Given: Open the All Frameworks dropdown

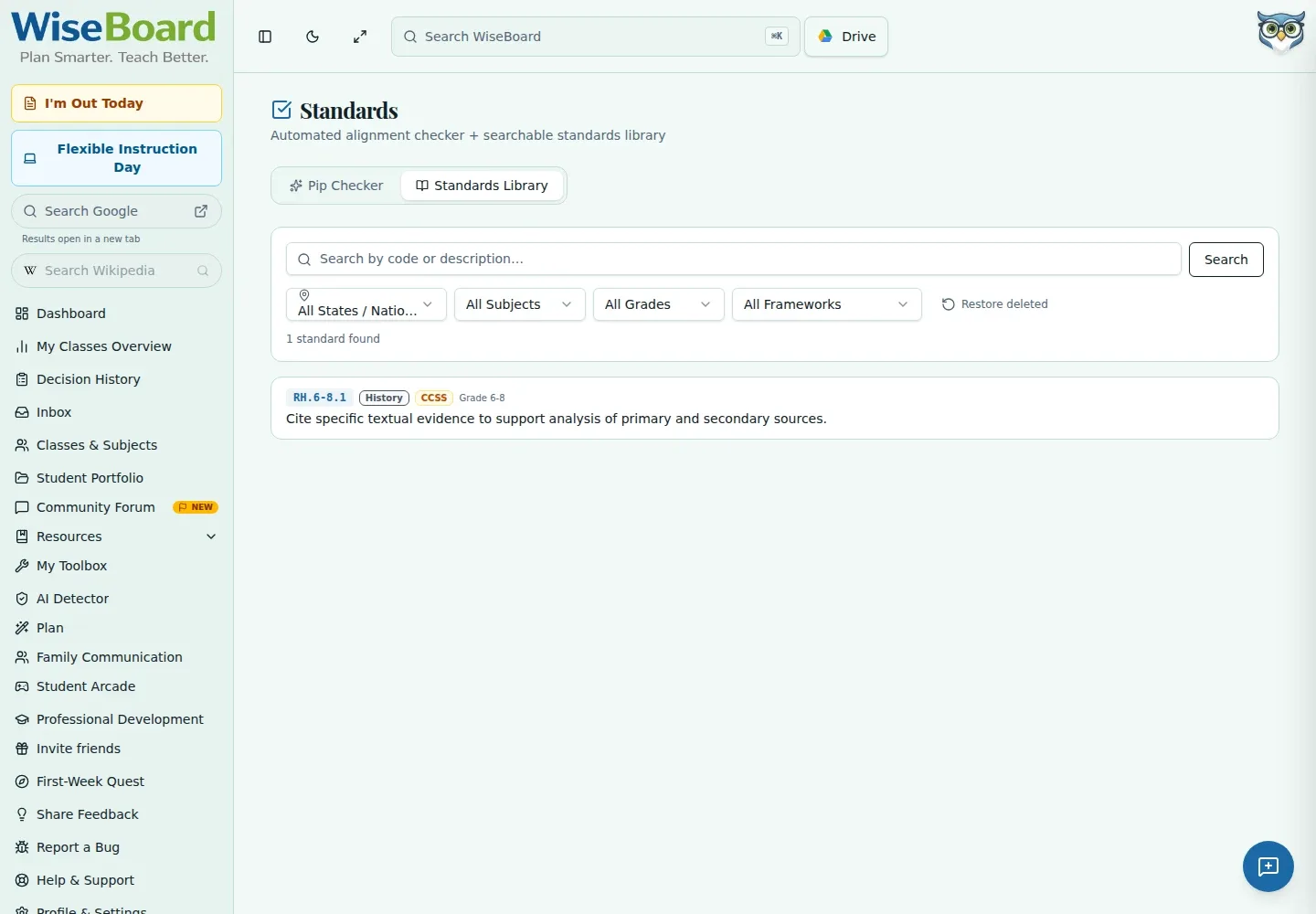Looking at the screenshot, I should [826, 304].
